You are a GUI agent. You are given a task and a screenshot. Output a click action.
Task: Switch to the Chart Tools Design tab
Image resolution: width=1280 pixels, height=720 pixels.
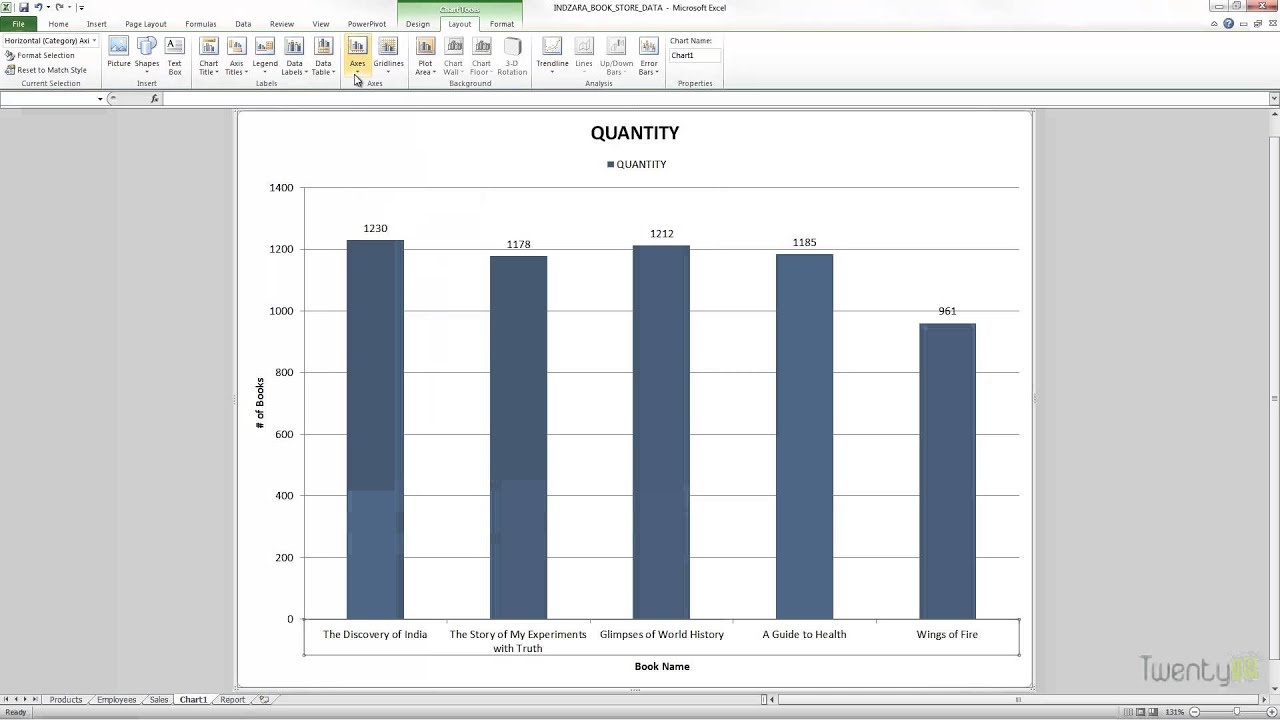coord(418,24)
